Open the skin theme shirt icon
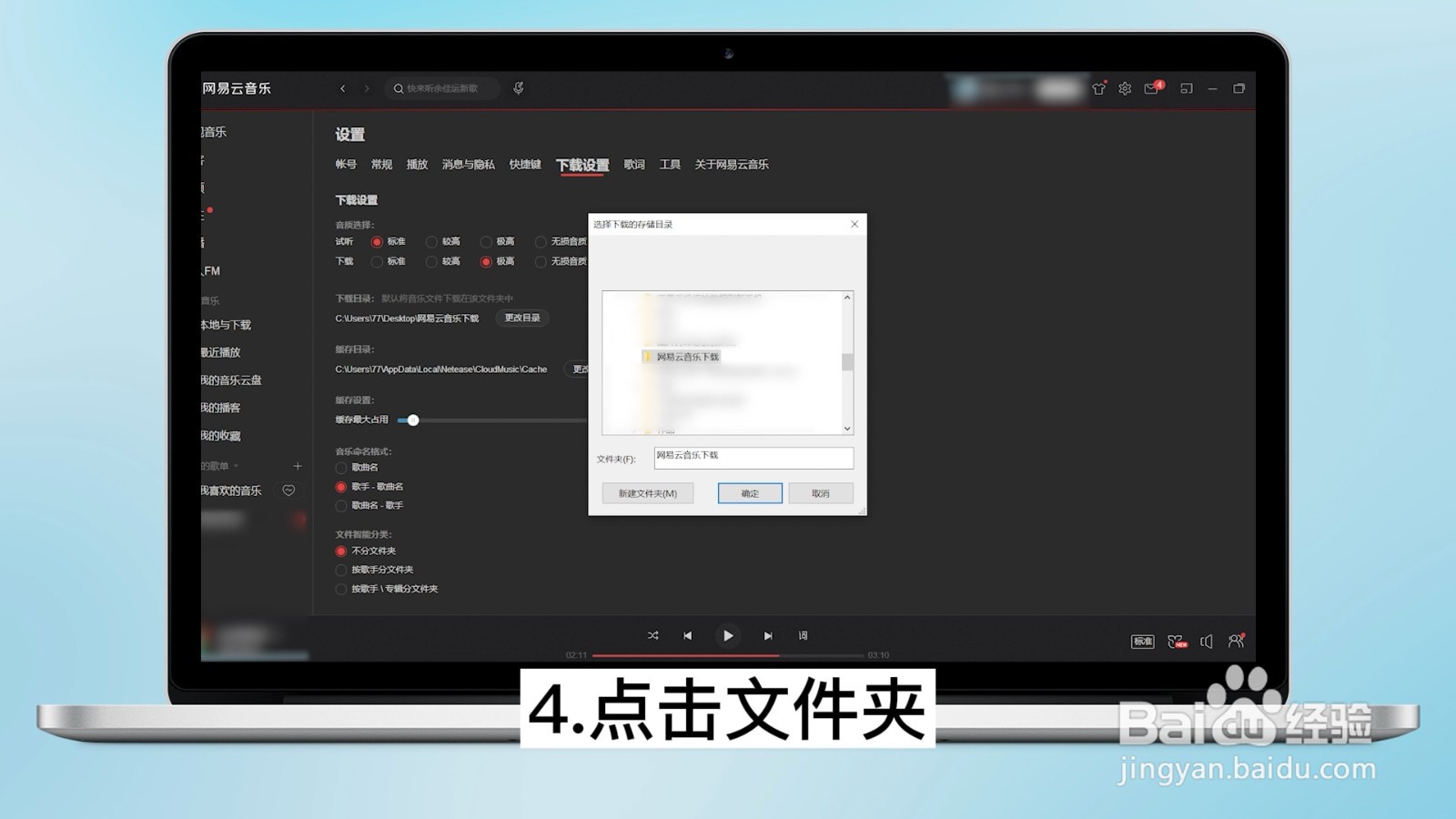The height and width of the screenshot is (819, 1456). point(1098,88)
